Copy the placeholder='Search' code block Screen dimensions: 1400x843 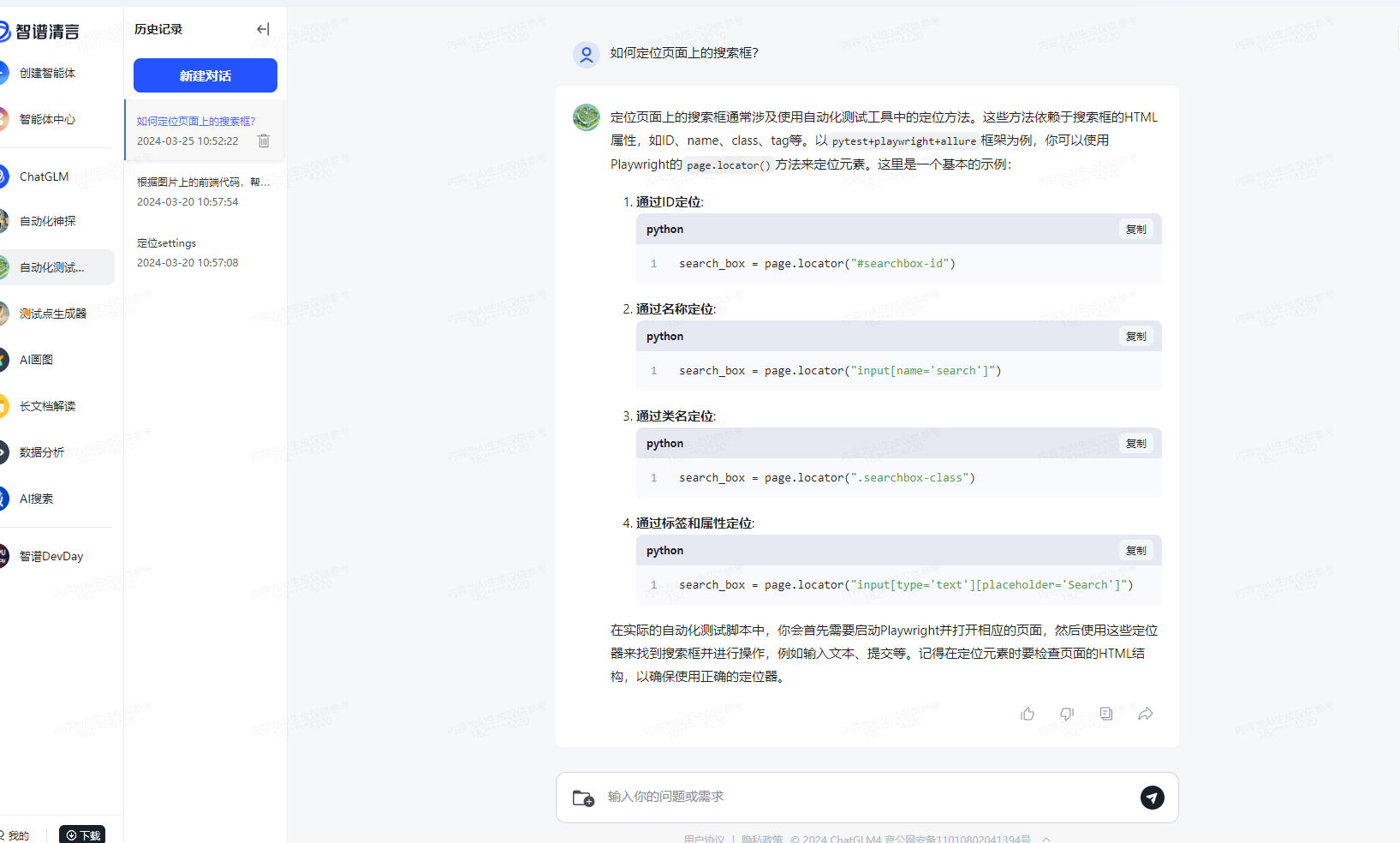[x=1136, y=551]
